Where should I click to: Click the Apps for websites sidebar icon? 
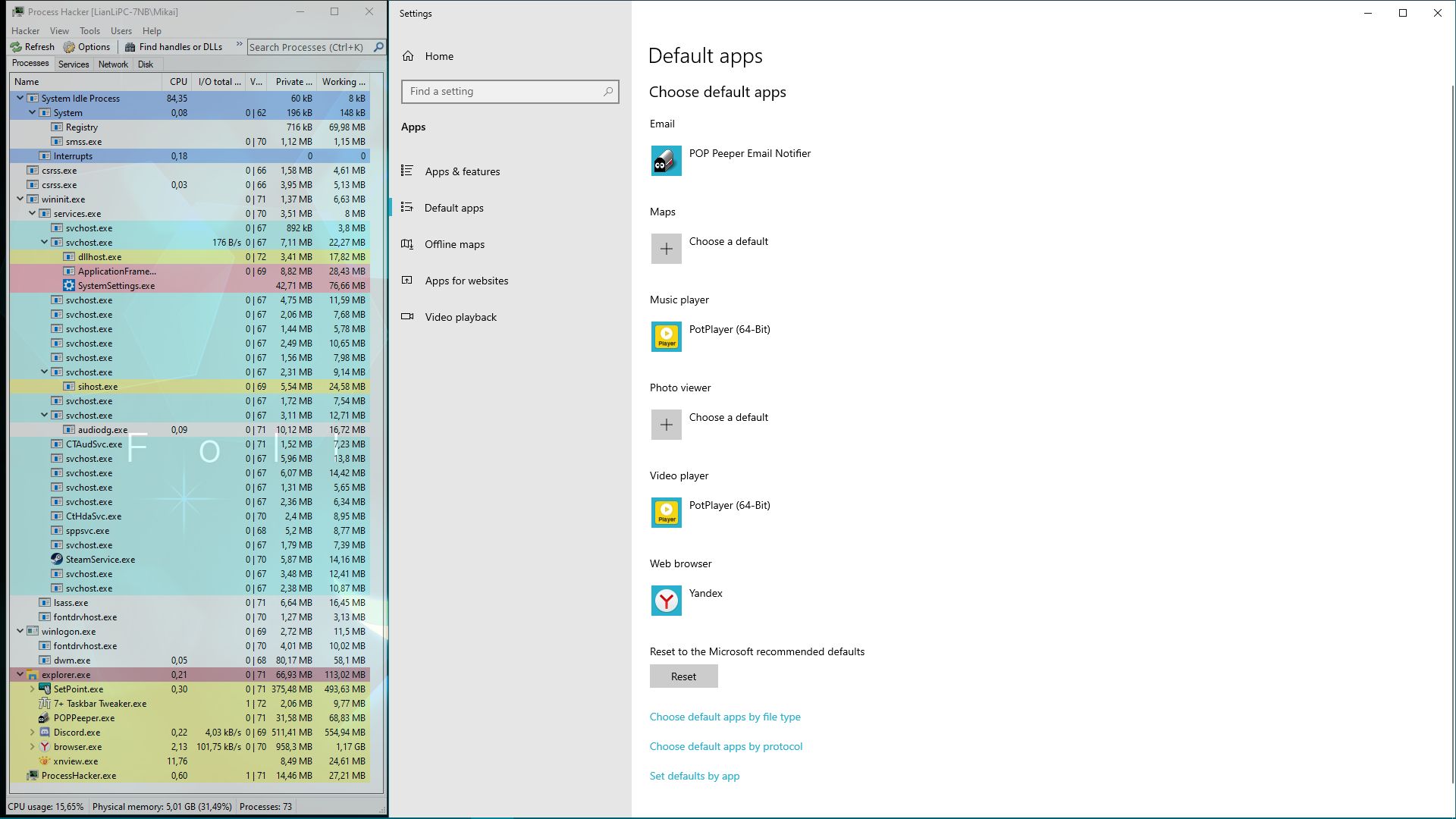[x=407, y=281]
